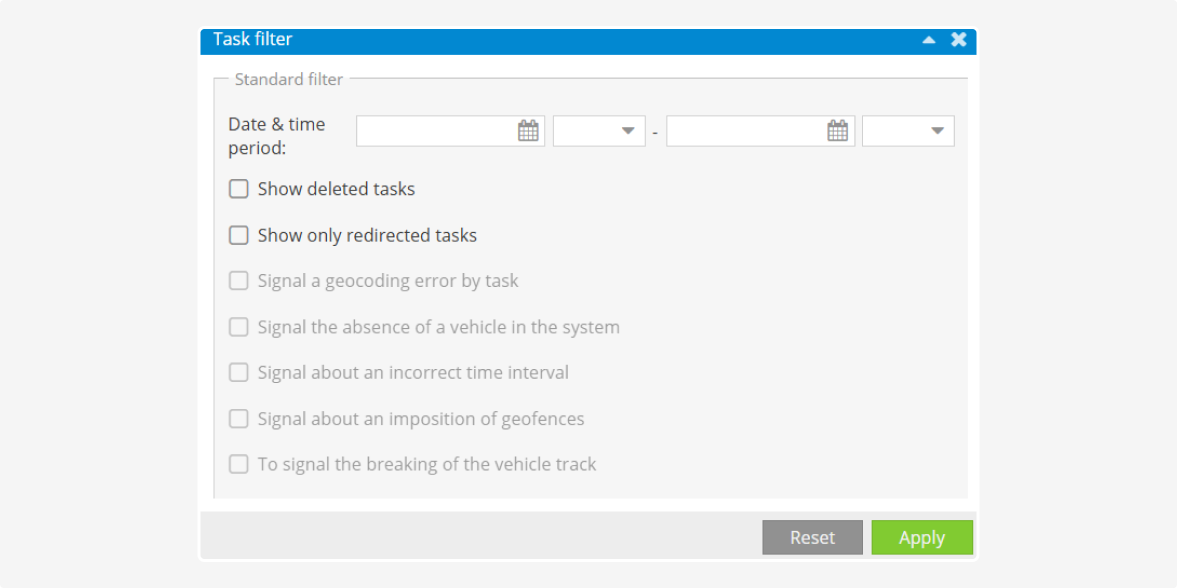The width and height of the screenshot is (1177, 588).
Task: Enable Show deleted tasks checkbox
Action: pos(239,189)
